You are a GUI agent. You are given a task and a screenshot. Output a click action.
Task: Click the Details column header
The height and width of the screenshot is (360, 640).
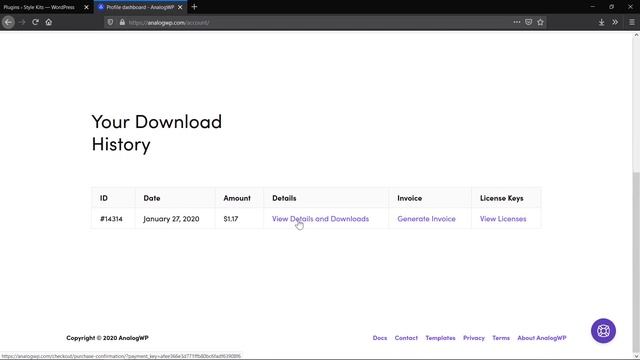point(326,198)
